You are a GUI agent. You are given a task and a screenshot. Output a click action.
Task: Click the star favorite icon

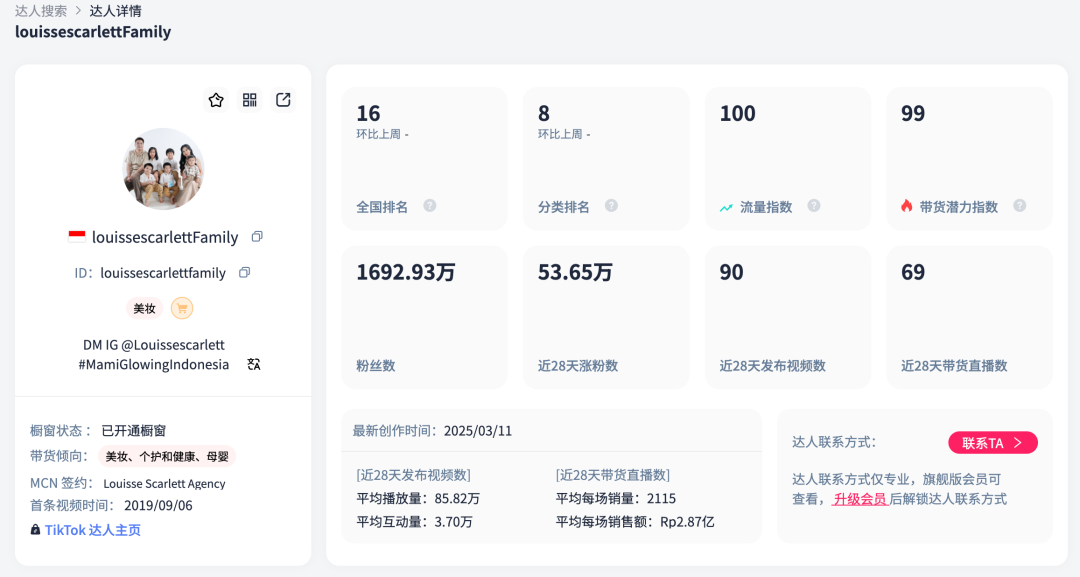[216, 100]
